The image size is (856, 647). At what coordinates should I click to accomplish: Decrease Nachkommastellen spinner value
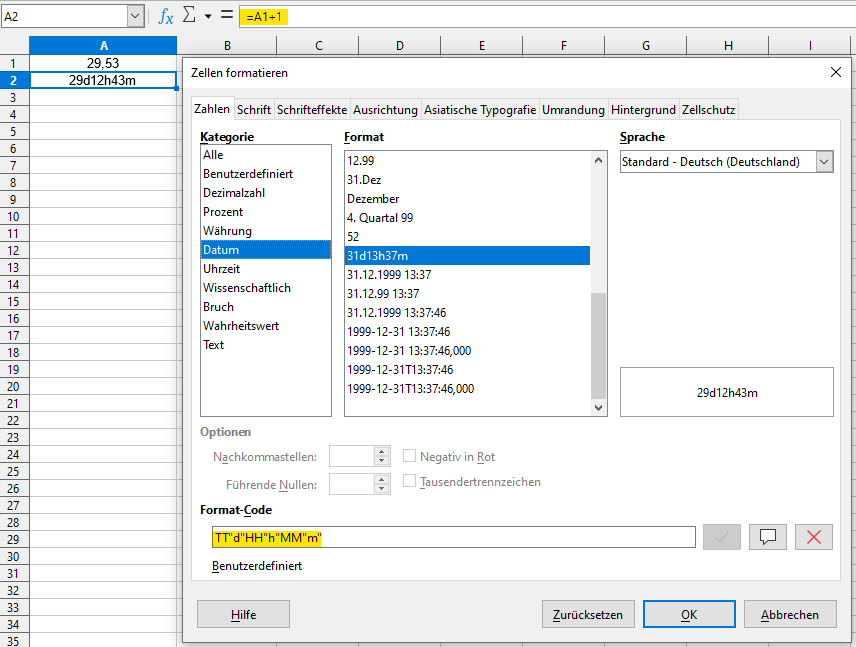pyautogui.click(x=382, y=461)
